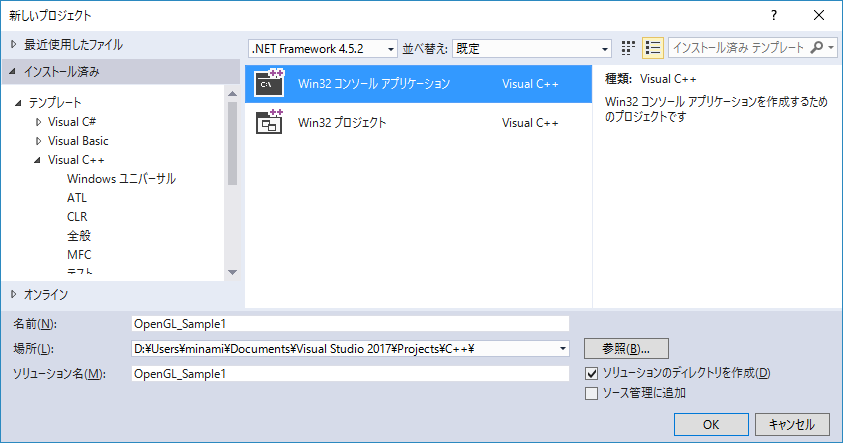Select Win32 プロジェクト template row
The height and width of the screenshot is (443, 843).
418,123
